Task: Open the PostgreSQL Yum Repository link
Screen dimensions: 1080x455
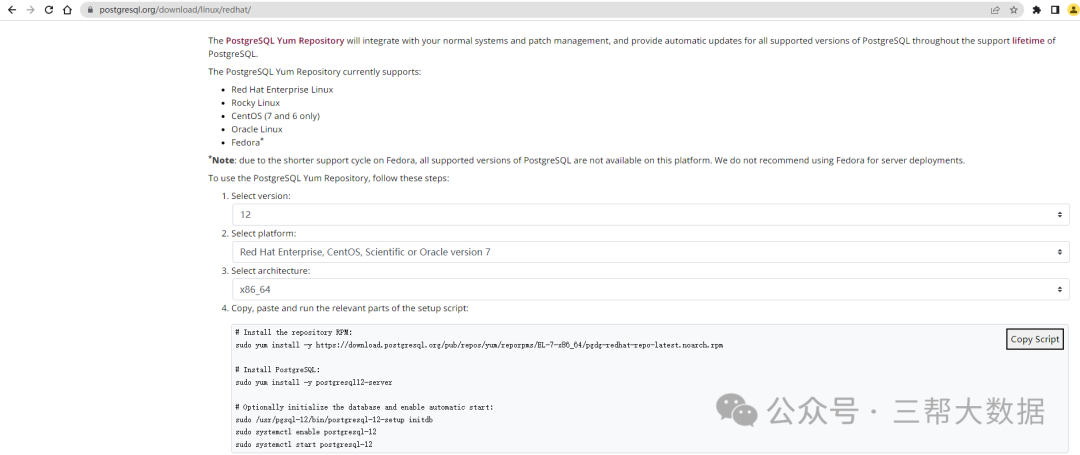Action: [x=285, y=41]
